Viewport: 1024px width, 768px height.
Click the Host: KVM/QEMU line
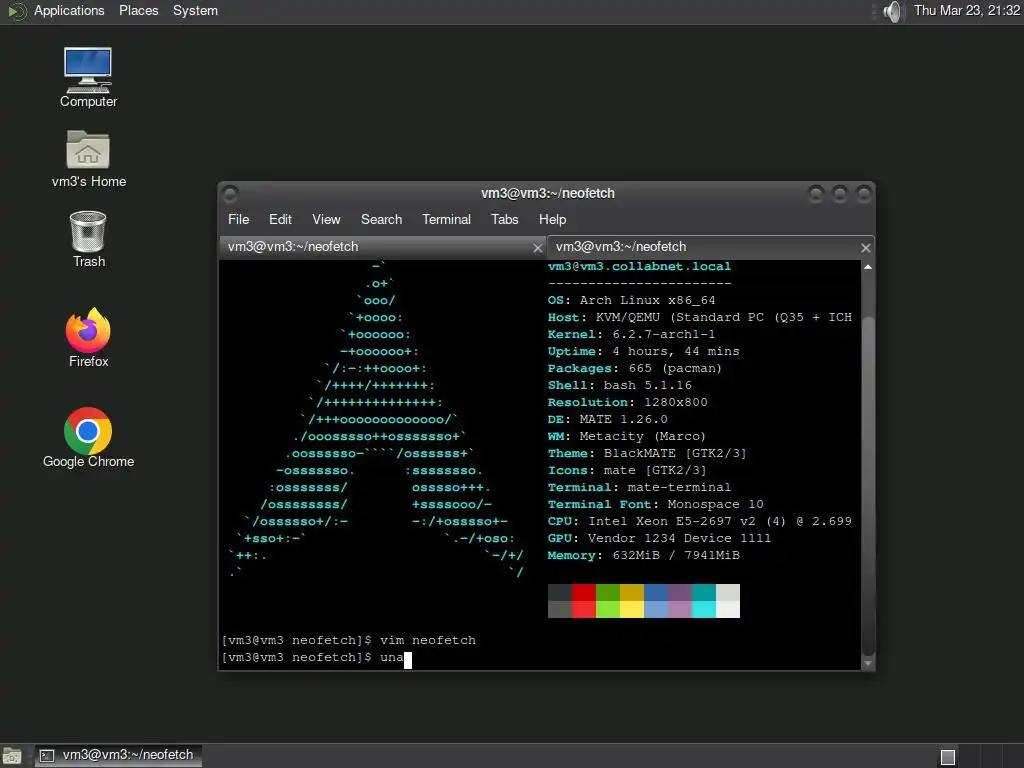click(x=699, y=317)
